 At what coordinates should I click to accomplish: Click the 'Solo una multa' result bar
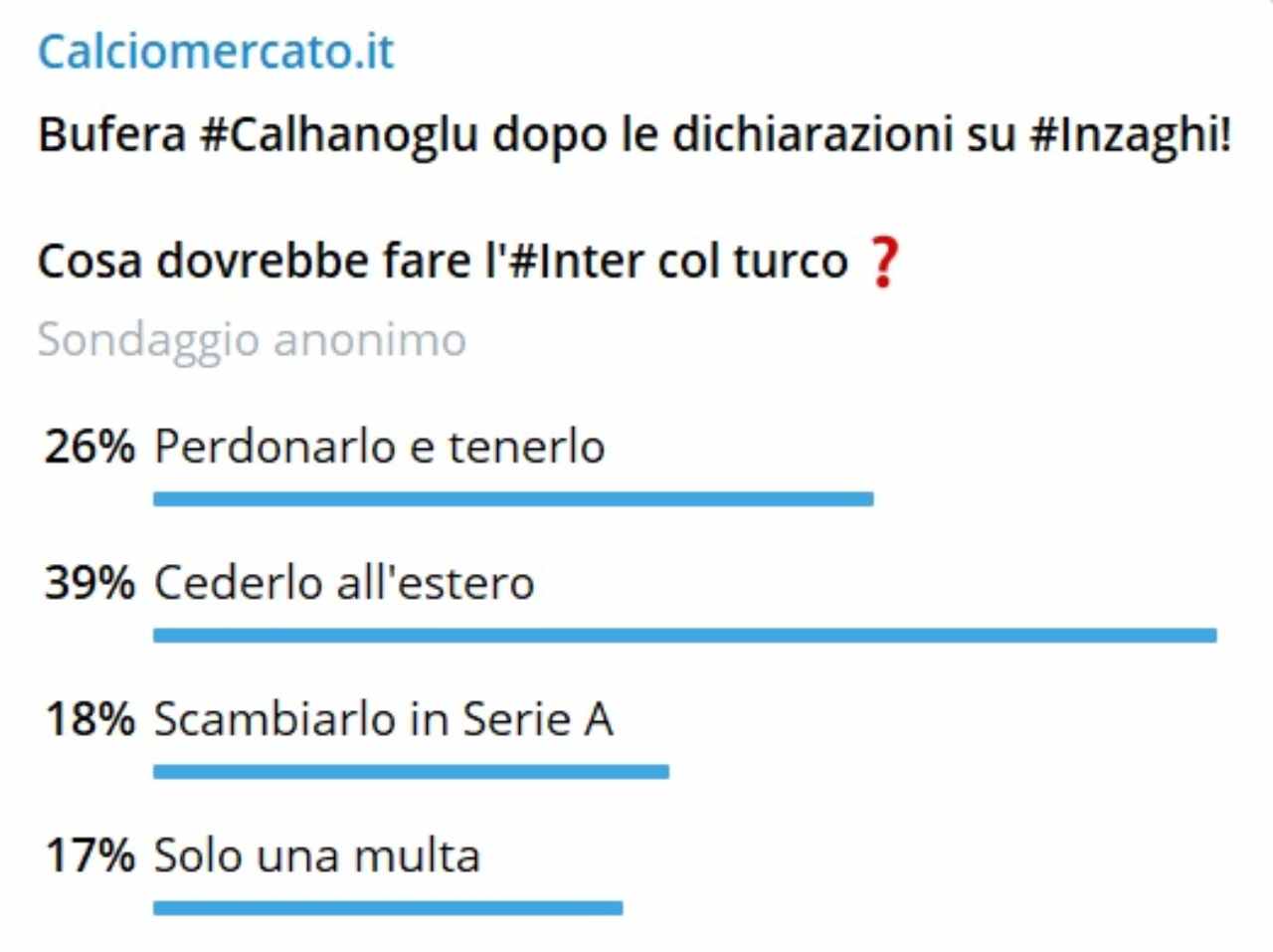coord(388,907)
